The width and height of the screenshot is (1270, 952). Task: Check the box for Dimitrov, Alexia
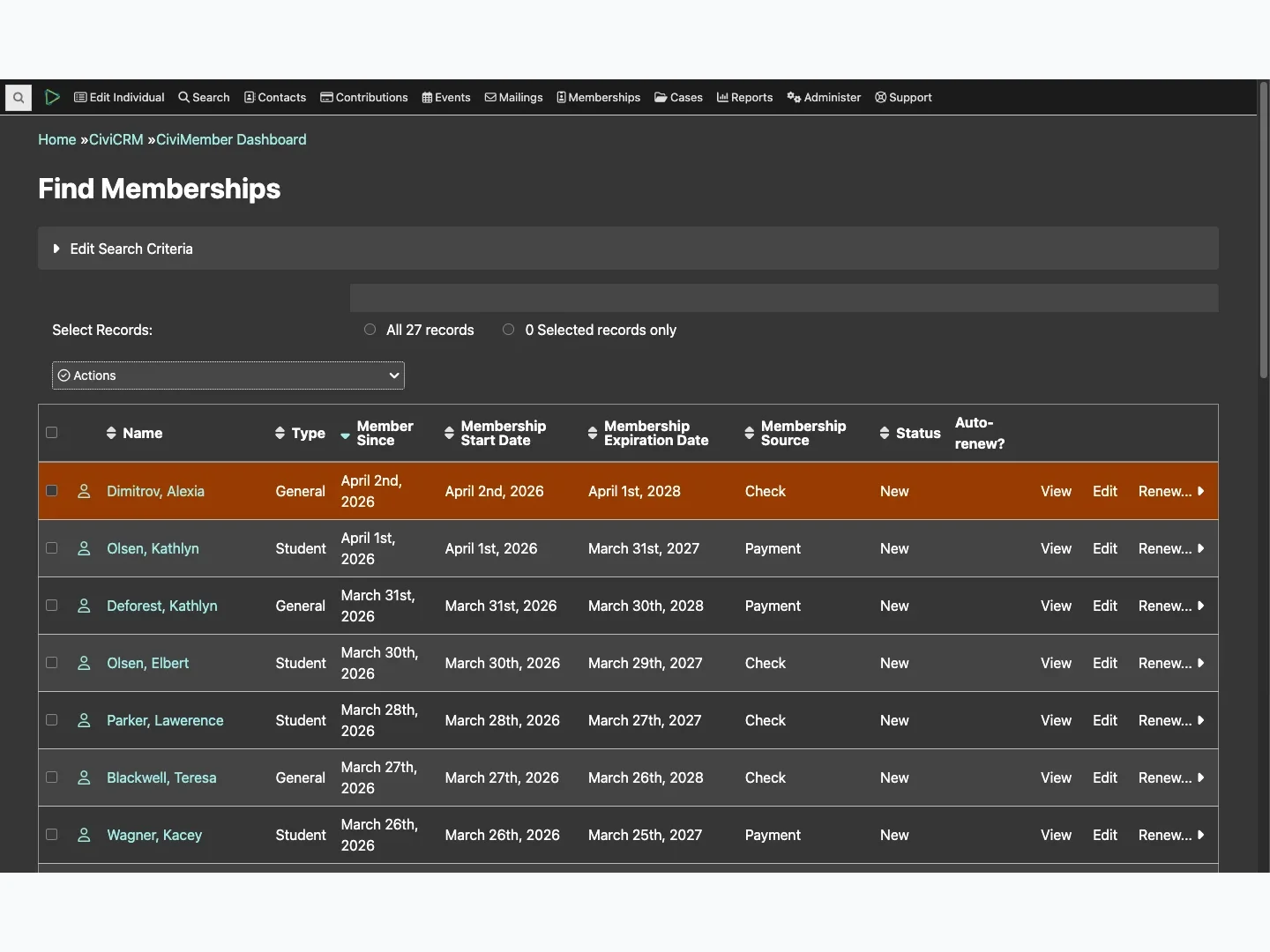pos(52,491)
